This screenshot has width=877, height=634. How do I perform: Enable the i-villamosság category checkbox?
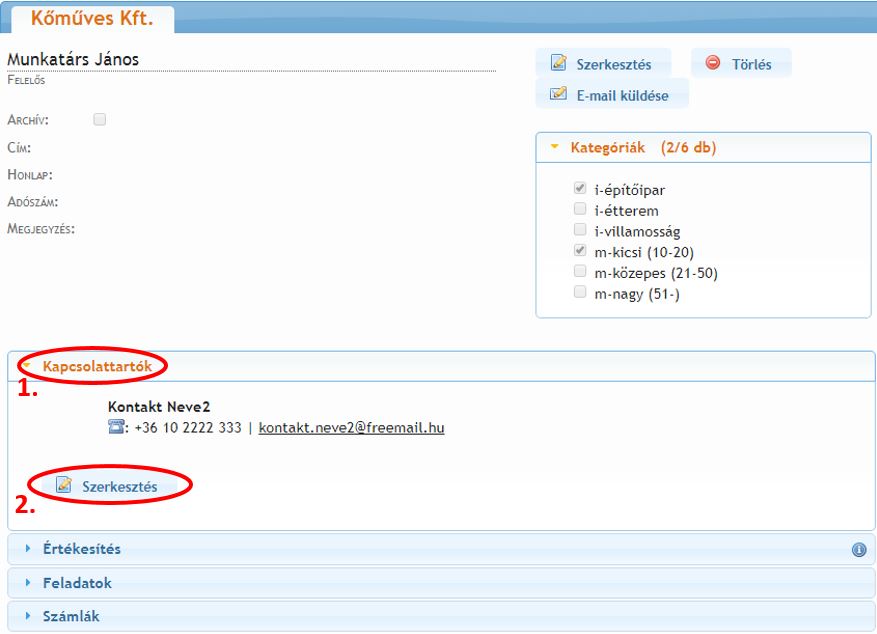580,231
